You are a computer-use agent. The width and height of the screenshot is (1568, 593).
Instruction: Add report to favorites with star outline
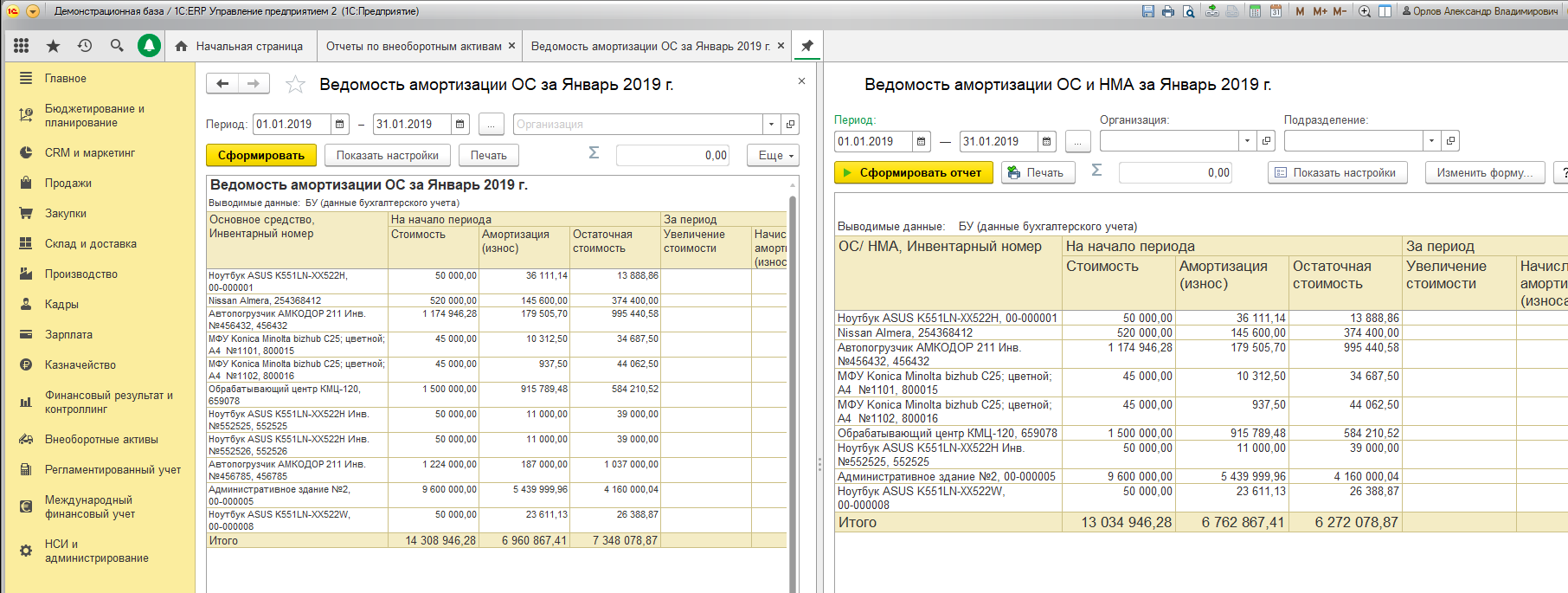[295, 84]
